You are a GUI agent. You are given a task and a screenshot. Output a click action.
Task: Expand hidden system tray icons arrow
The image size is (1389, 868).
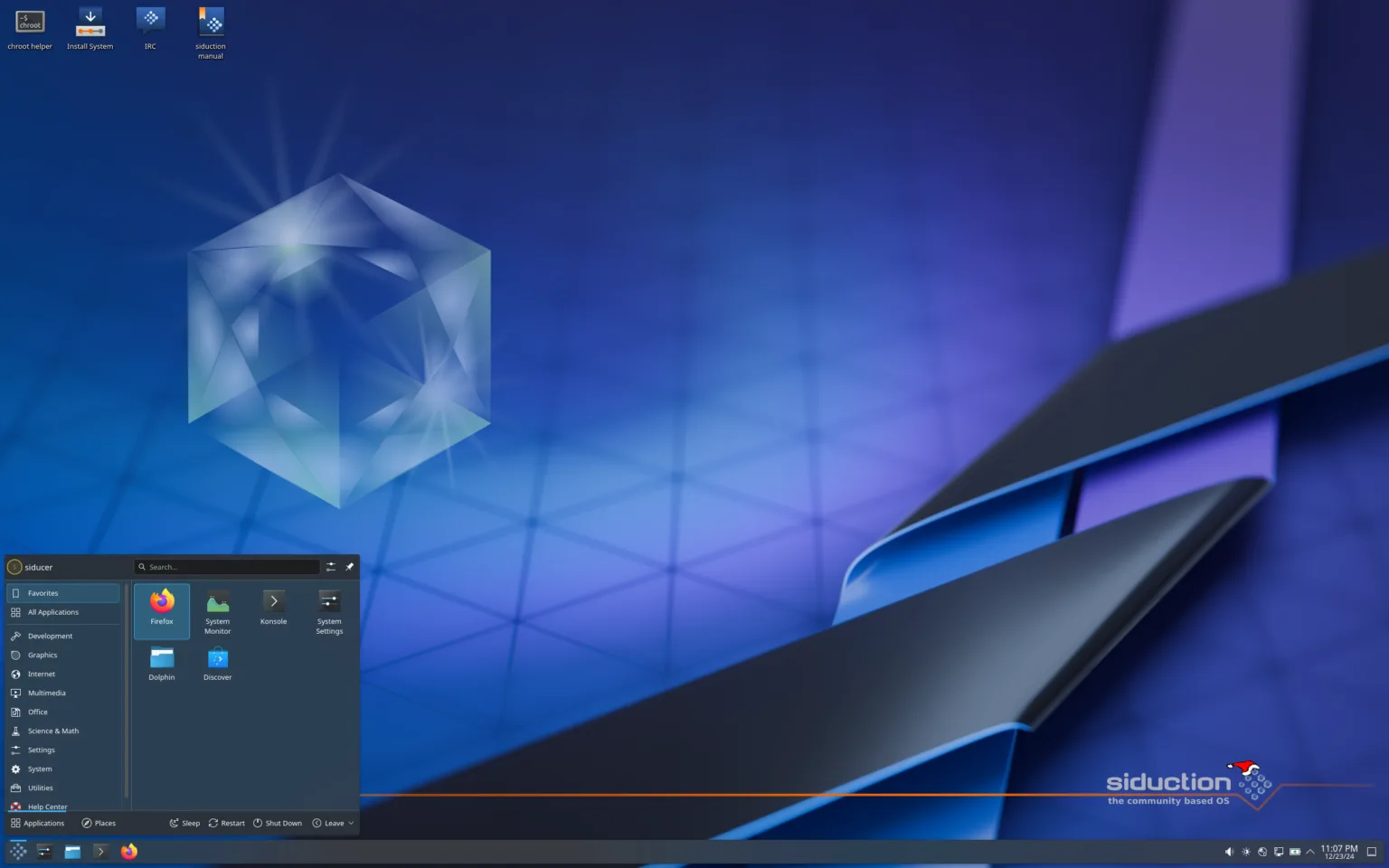coord(1310,852)
